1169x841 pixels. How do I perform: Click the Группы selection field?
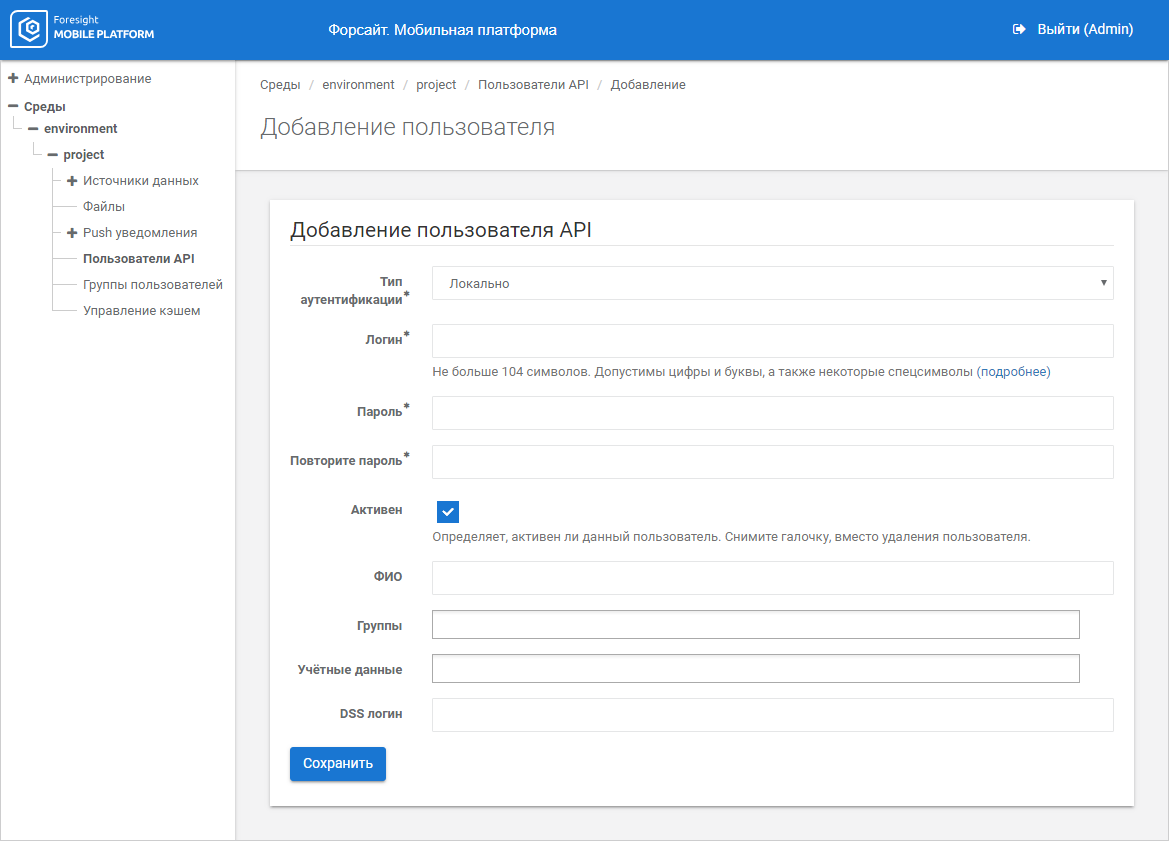coord(755,625)
